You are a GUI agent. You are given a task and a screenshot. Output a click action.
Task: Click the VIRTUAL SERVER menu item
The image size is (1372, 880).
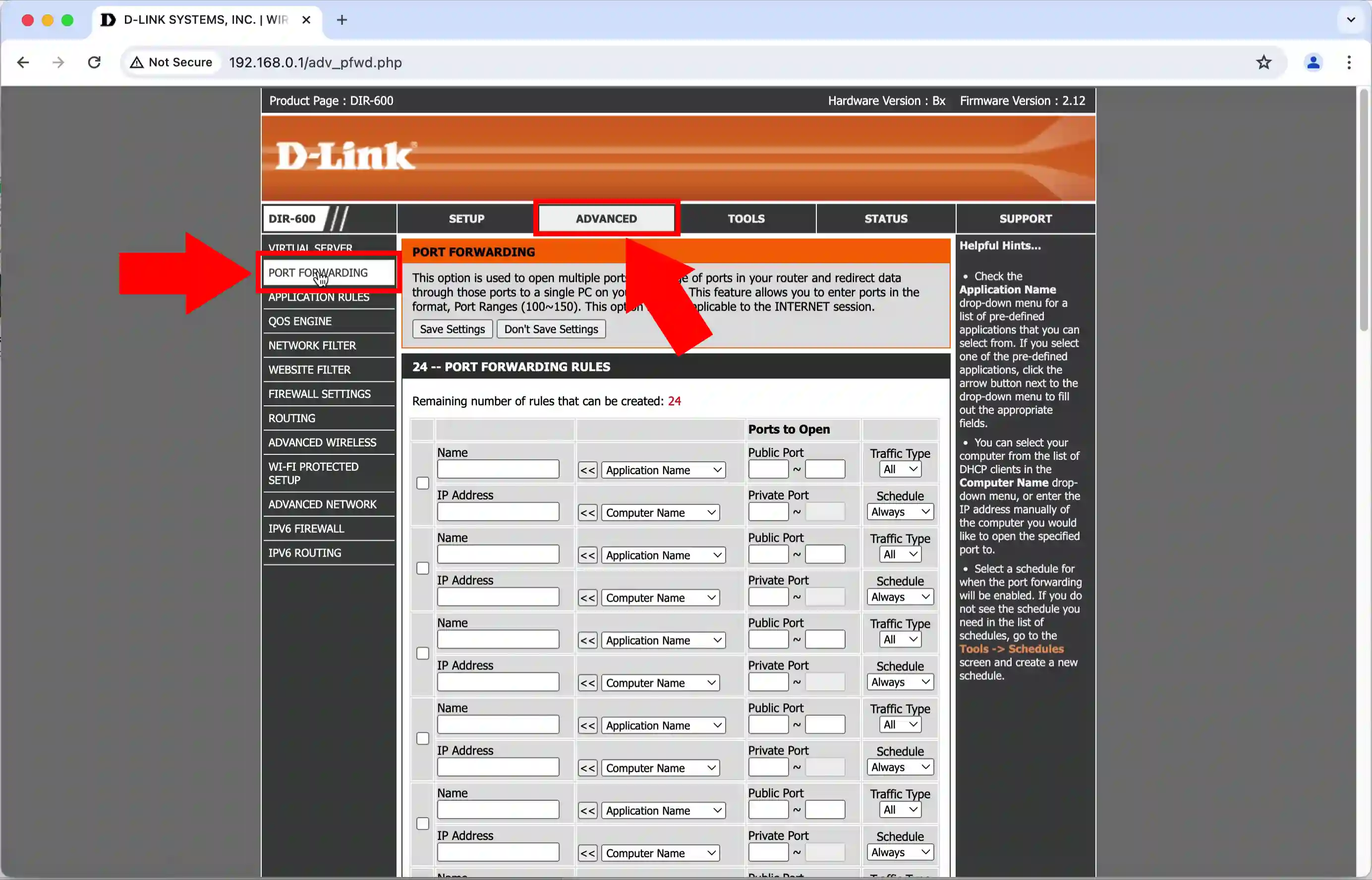[x=310, y=248]
